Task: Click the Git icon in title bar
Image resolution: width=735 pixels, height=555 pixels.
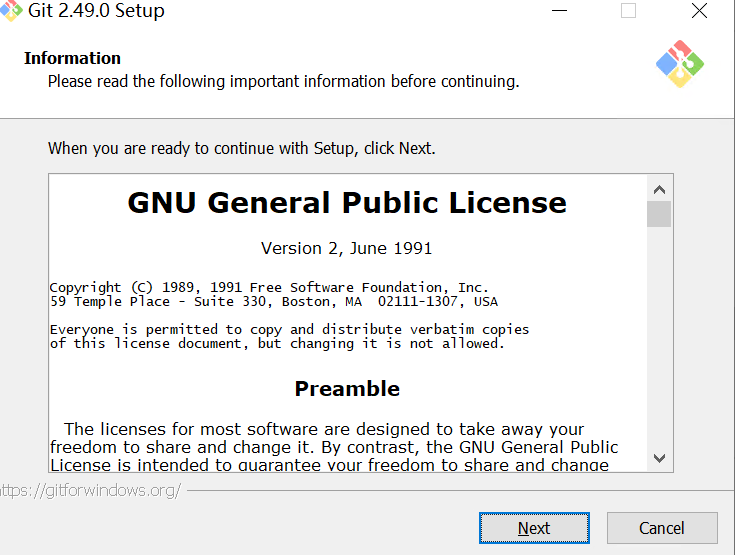Action: 11,10
